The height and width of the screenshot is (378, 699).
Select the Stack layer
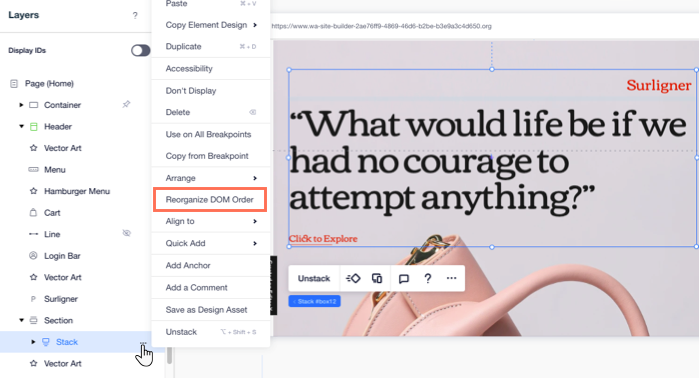67,342
